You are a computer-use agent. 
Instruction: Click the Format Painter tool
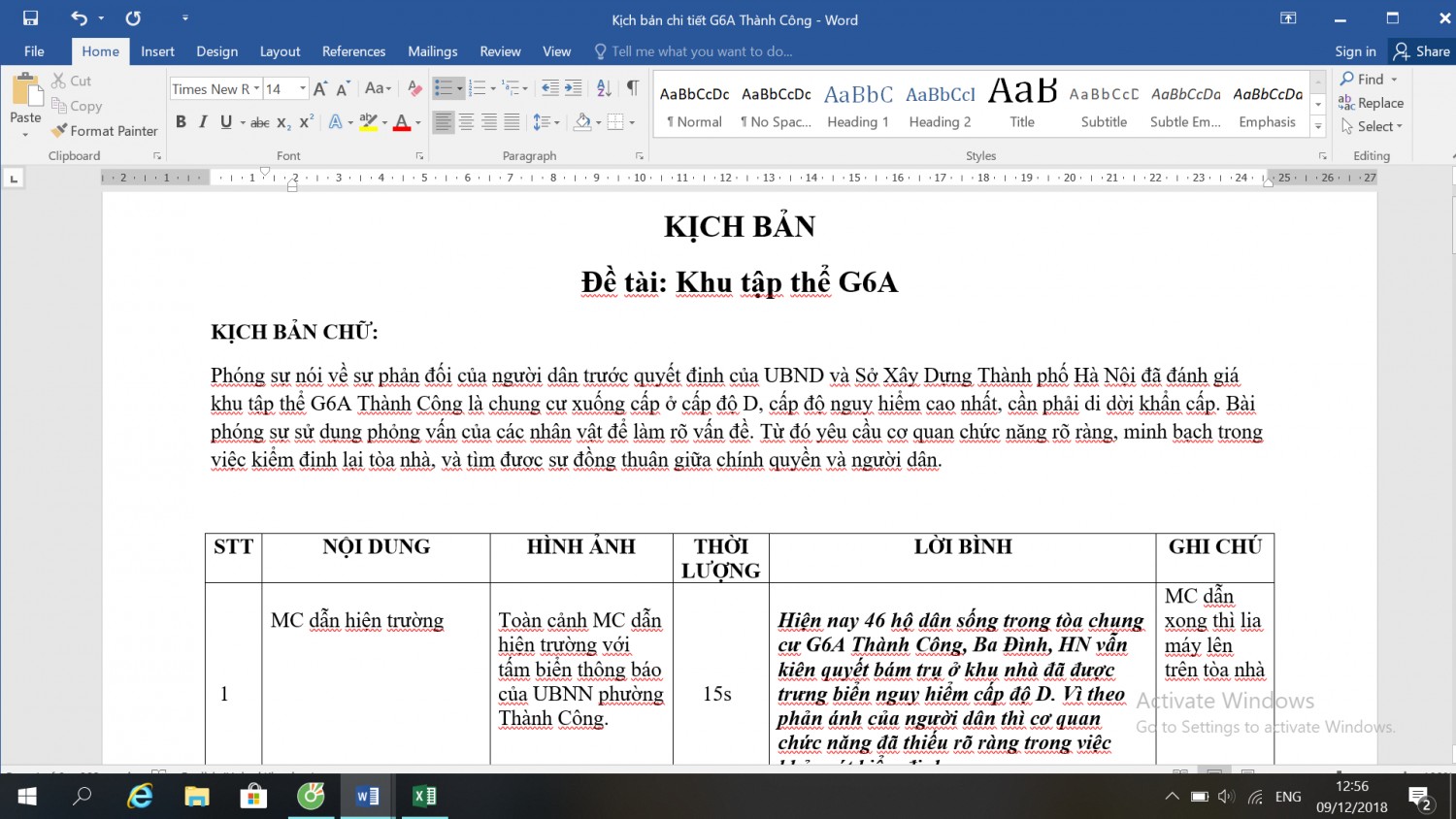[105, 131]
